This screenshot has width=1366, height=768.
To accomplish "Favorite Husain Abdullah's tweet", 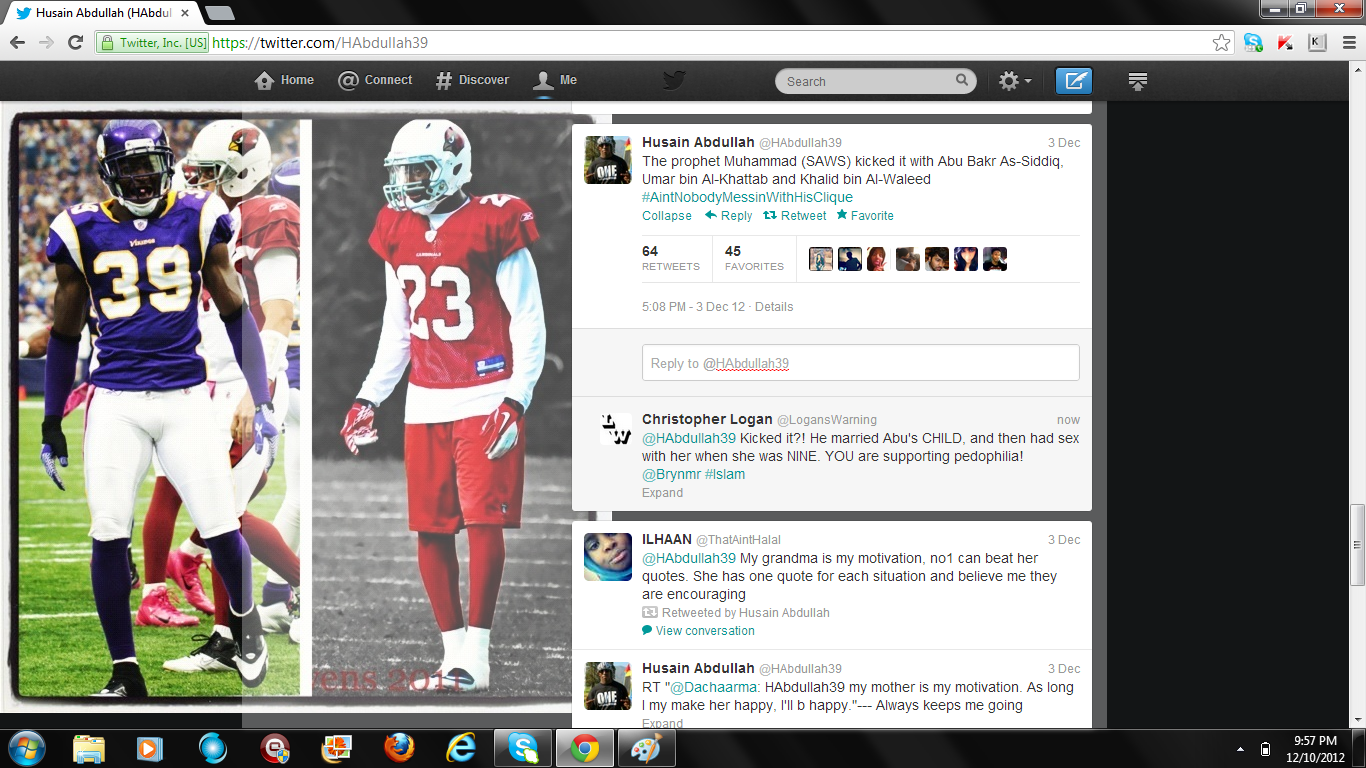I will point(865,216).
